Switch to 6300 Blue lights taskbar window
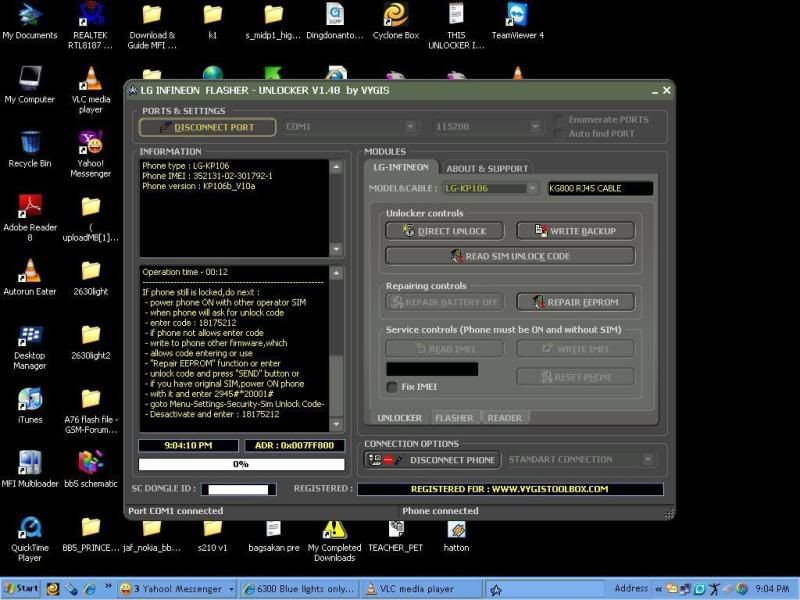800x600 pixels. tap(299, 589)
